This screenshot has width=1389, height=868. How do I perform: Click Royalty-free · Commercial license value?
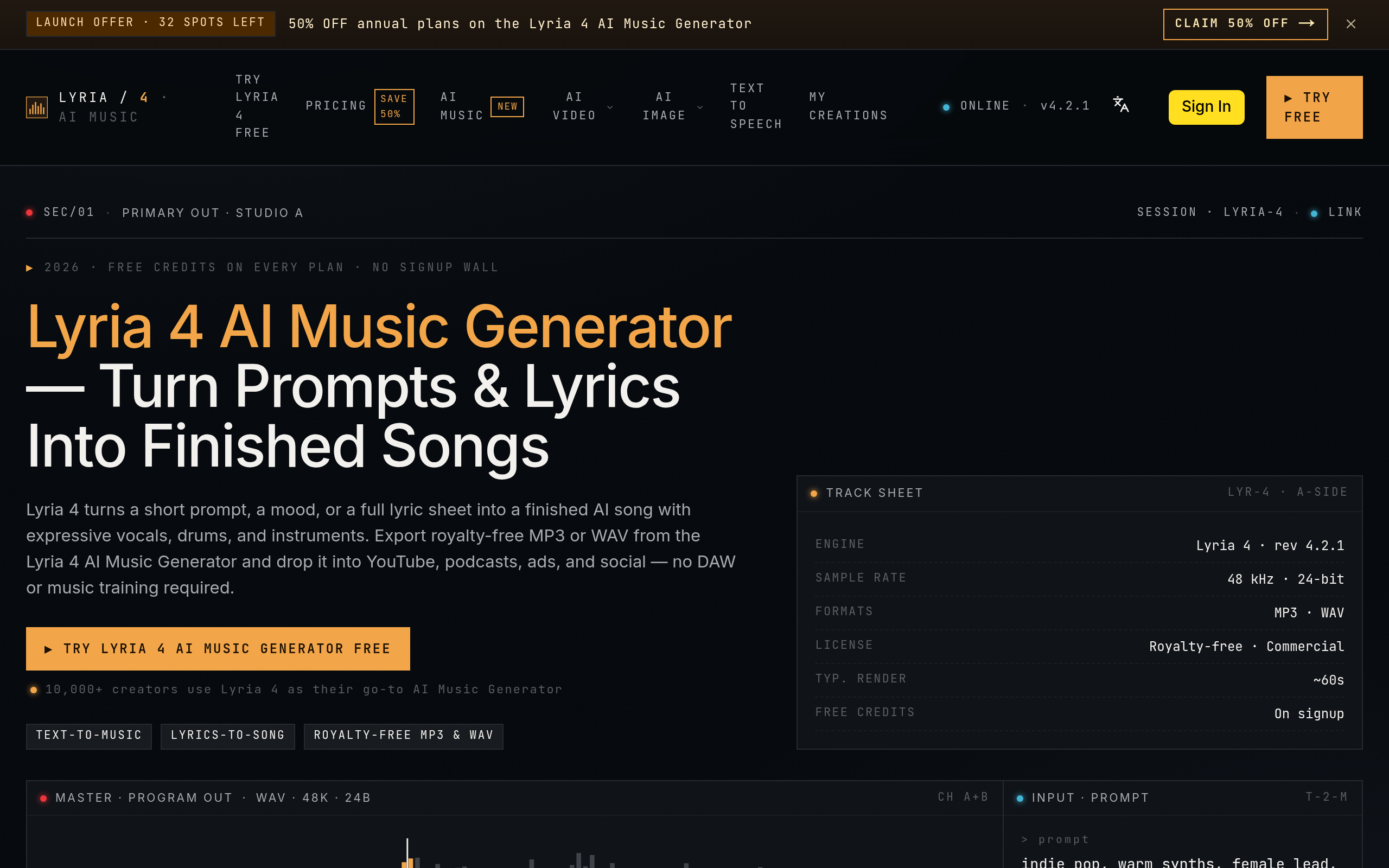1246,647
